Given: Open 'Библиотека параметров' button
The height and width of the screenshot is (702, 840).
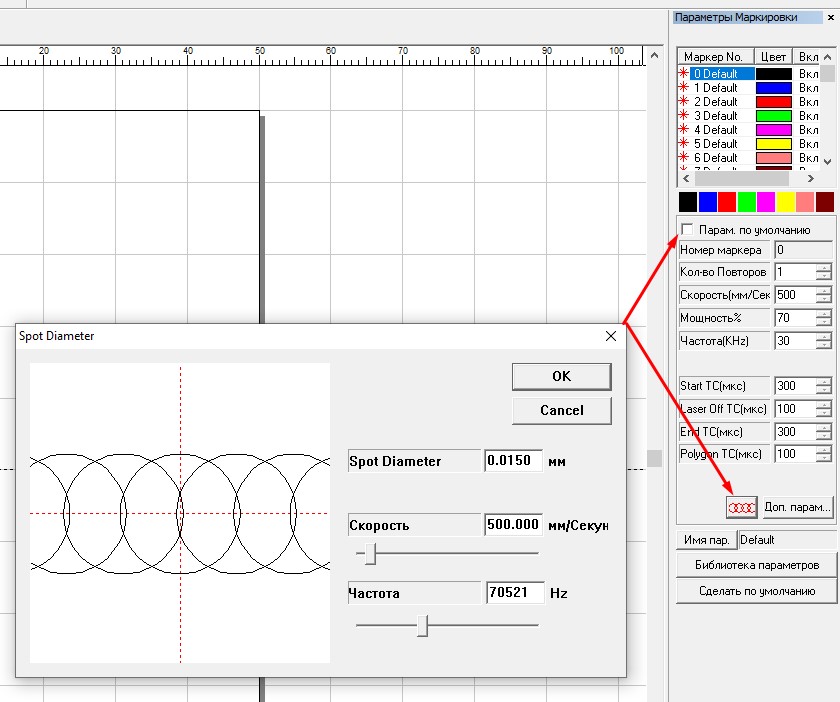Looking at the screenshot, I should (x=756, y=565).
